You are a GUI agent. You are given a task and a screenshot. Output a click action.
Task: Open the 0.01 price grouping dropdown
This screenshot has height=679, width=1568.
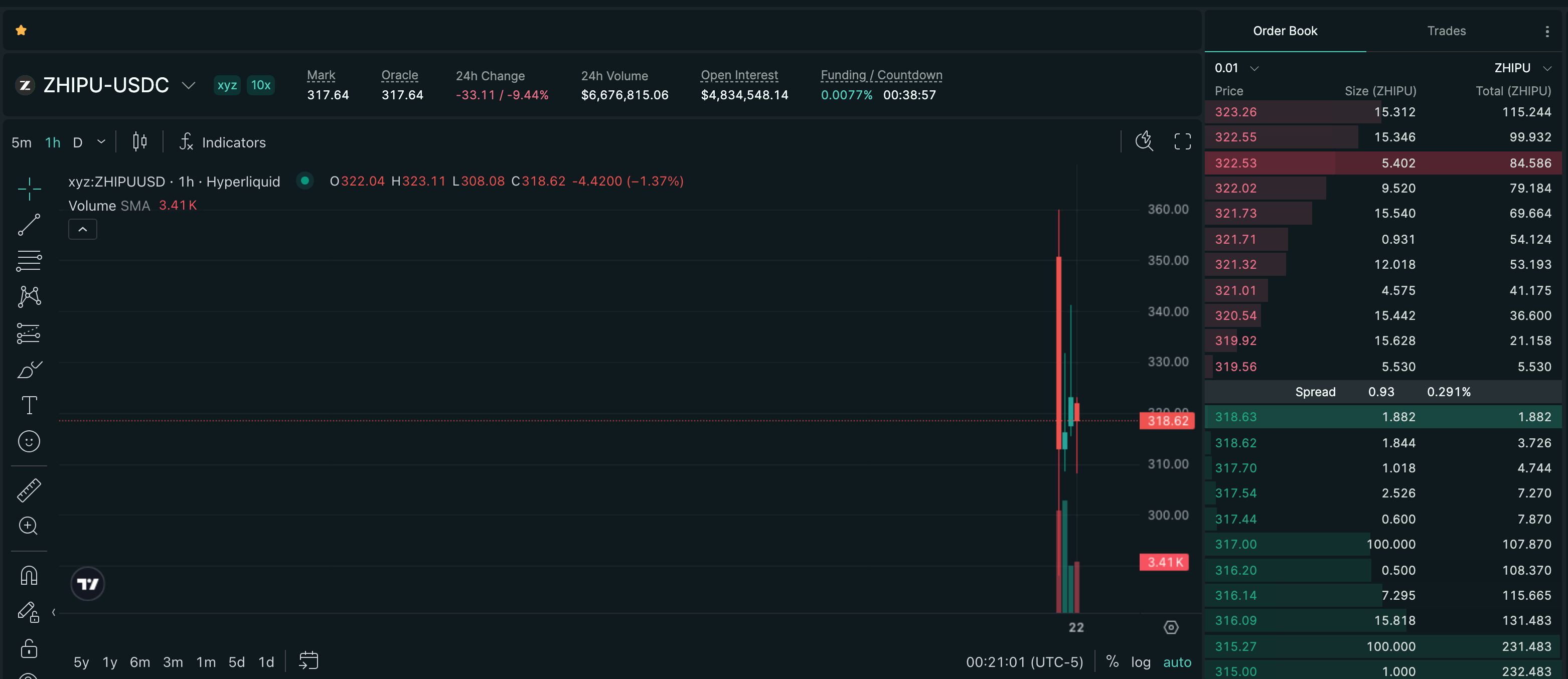pyautogui.click(x=1237, y=68)
